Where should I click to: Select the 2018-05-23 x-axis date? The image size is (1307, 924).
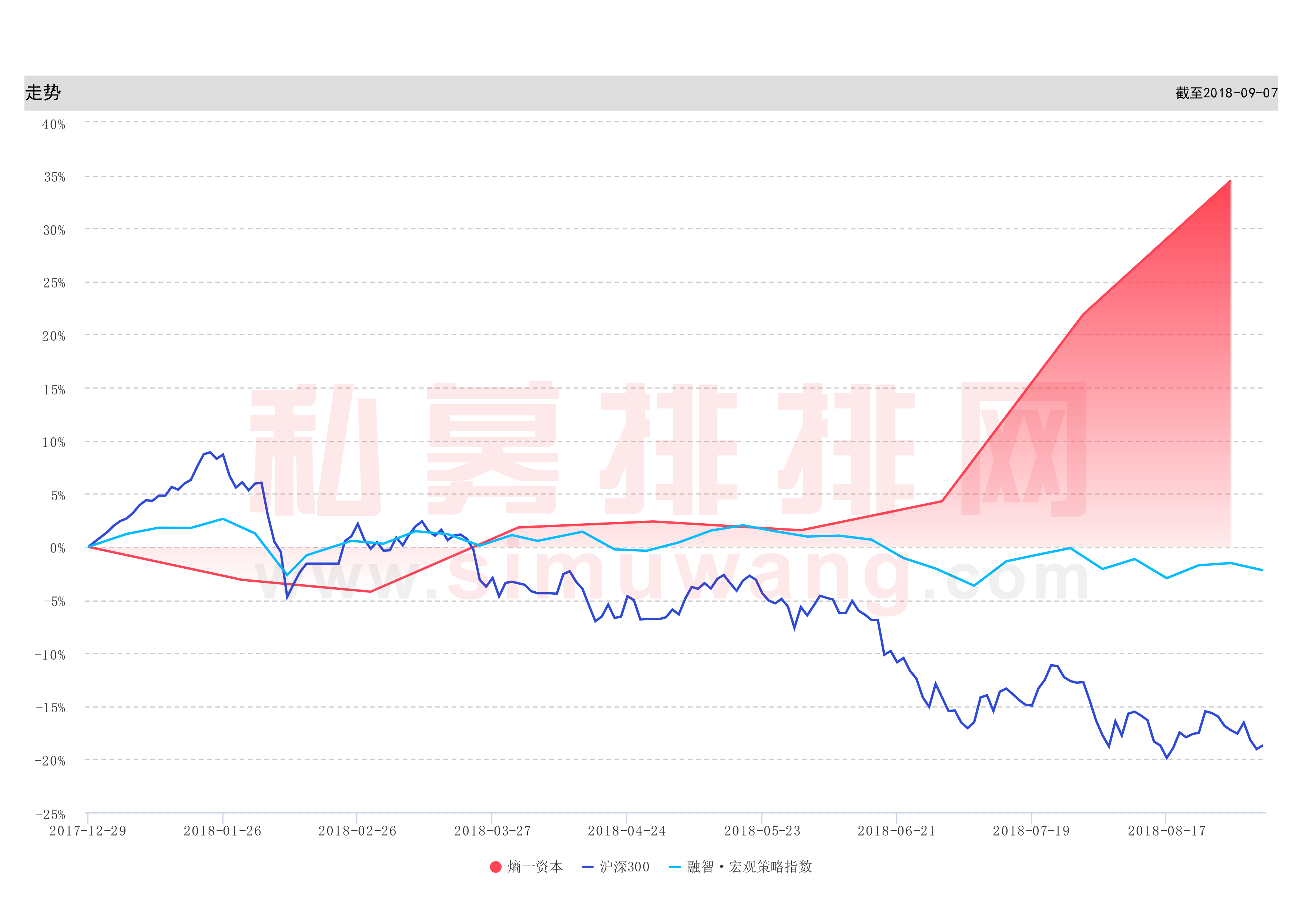[762, 831]
